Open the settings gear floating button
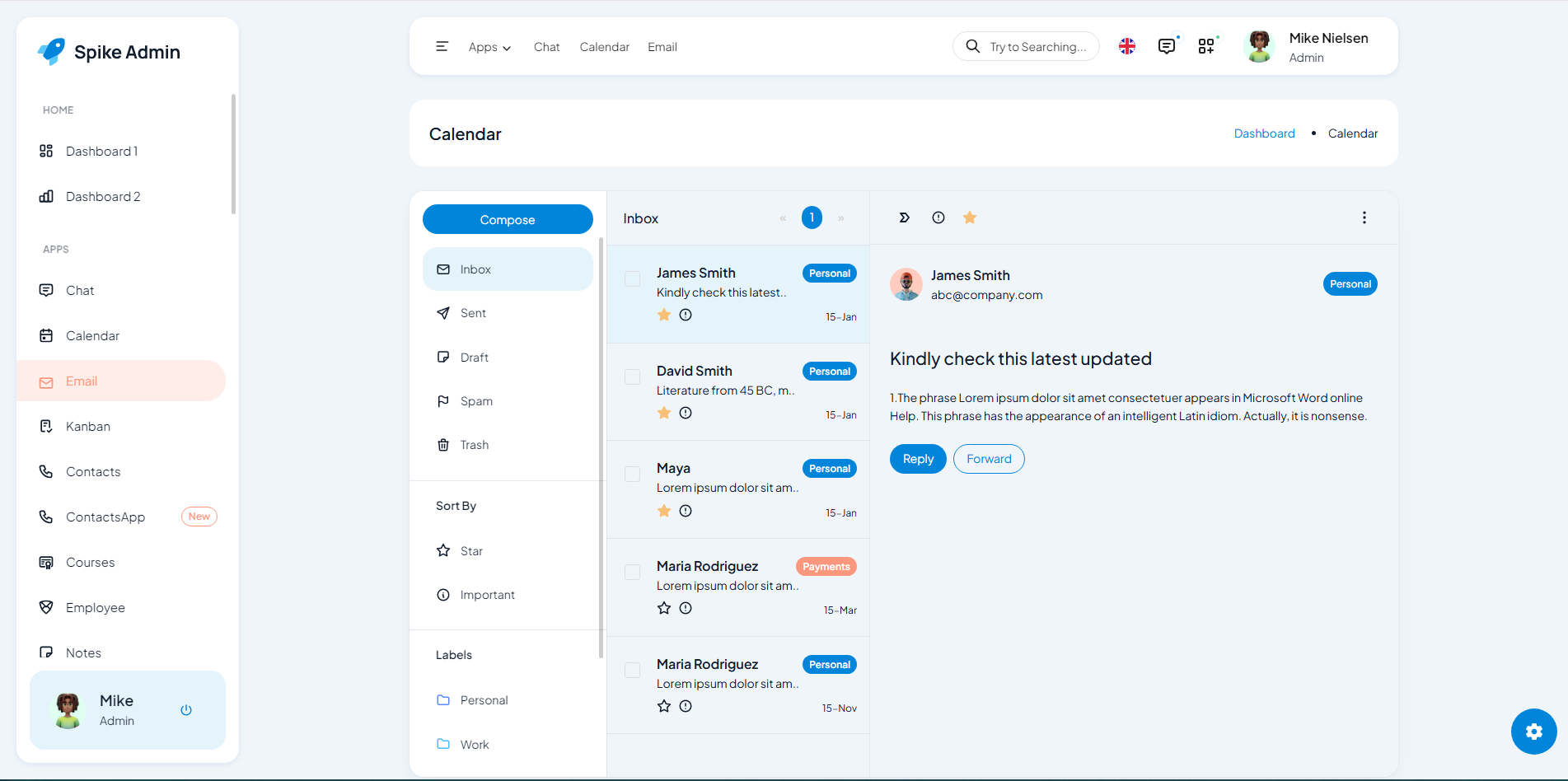The width and height of the screenshot is (1568, 781). coord(1533,732)
